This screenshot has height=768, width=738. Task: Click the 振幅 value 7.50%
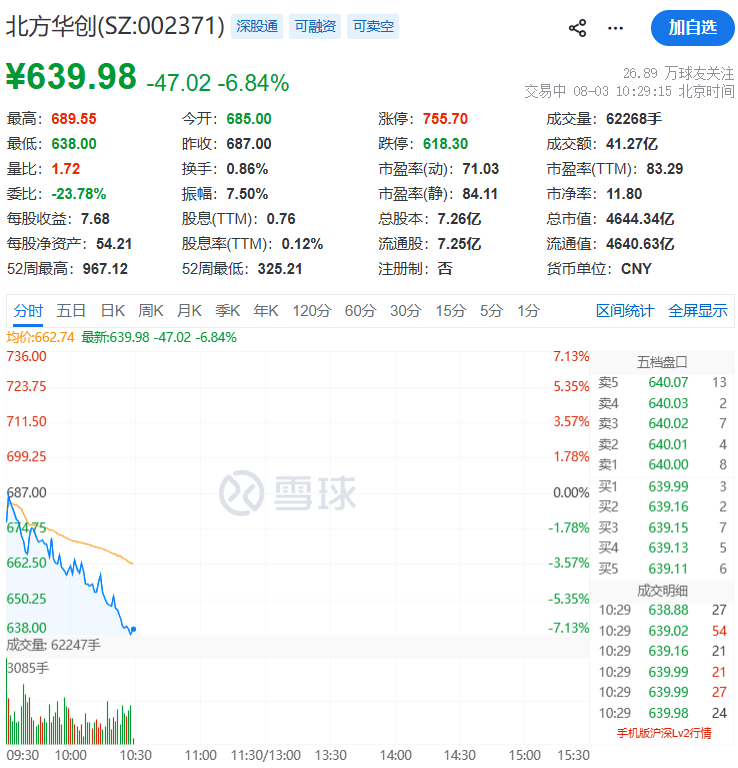tap(247, 194)
